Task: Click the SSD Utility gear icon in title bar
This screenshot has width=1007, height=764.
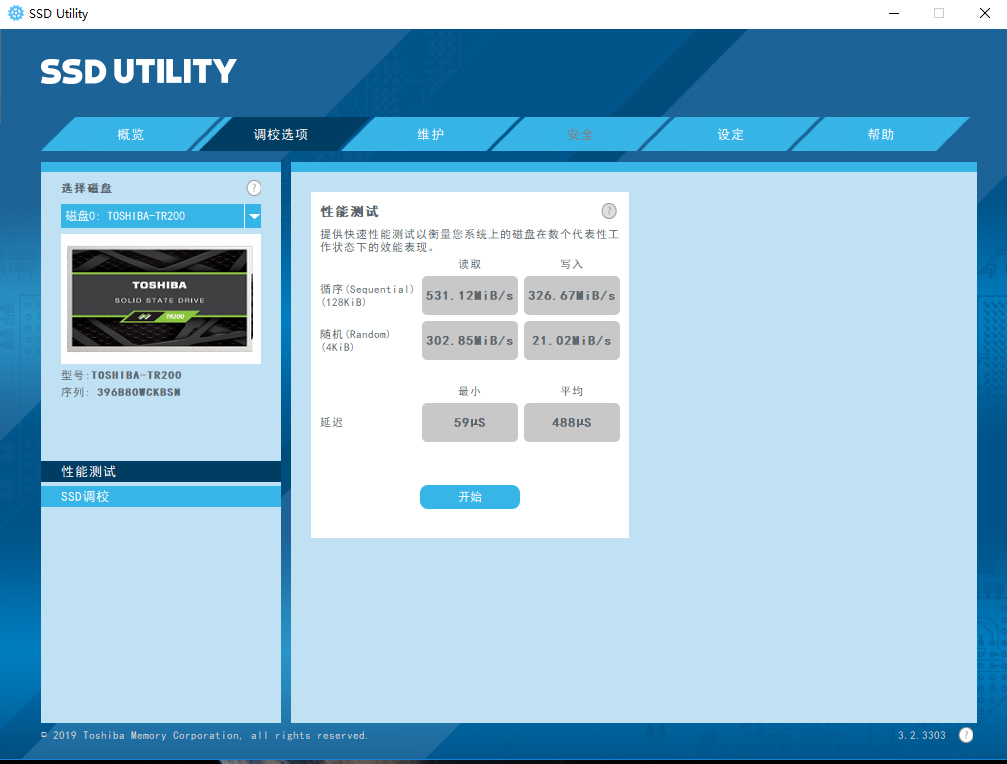Action: tap(15, 13)
